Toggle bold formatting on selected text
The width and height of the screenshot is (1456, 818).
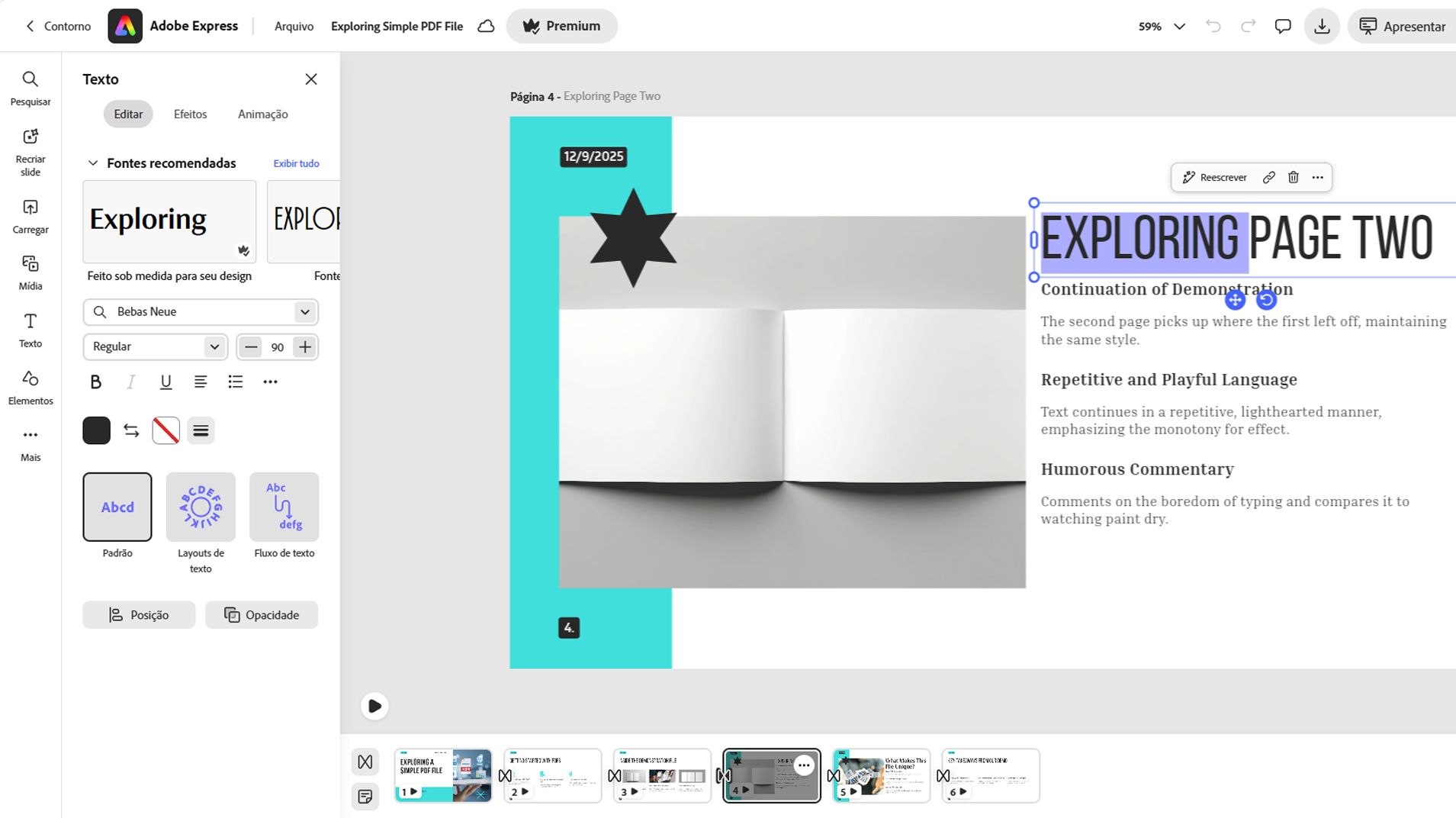[95, 382]
